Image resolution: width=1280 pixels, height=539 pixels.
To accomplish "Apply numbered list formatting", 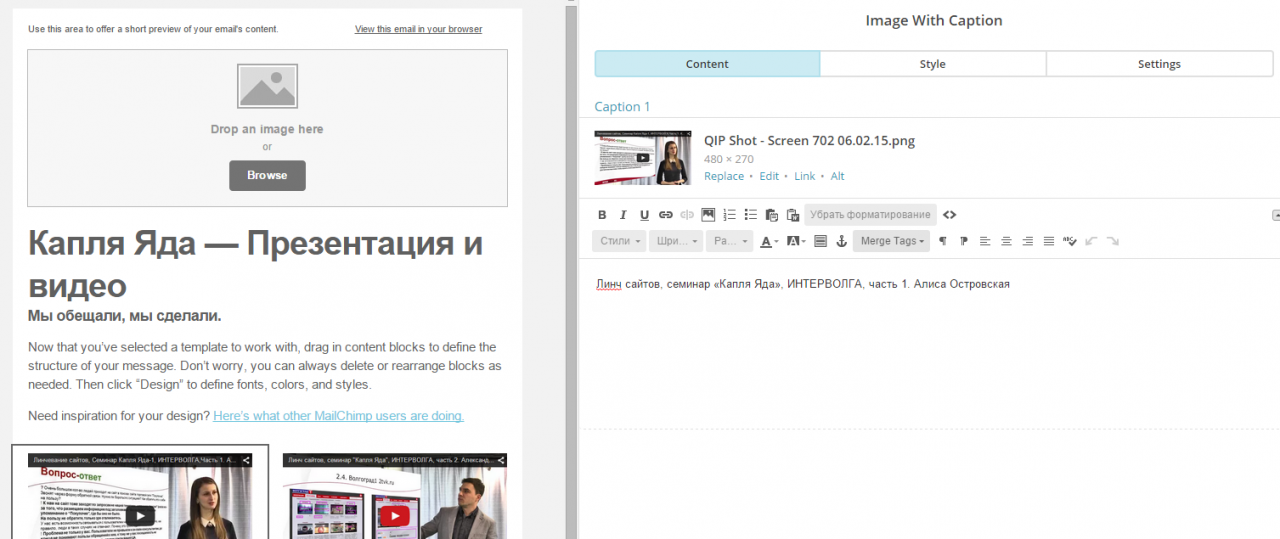I will coord(730,215).
